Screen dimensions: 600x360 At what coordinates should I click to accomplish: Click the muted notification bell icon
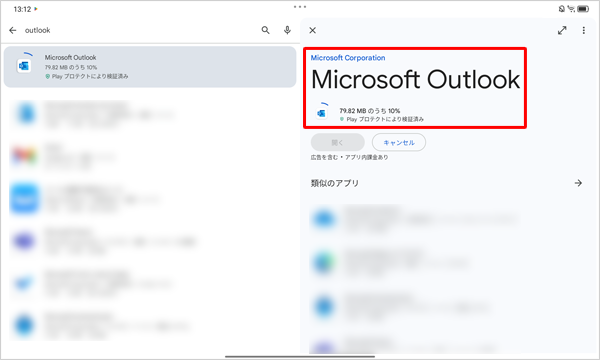tap(561, 9)
